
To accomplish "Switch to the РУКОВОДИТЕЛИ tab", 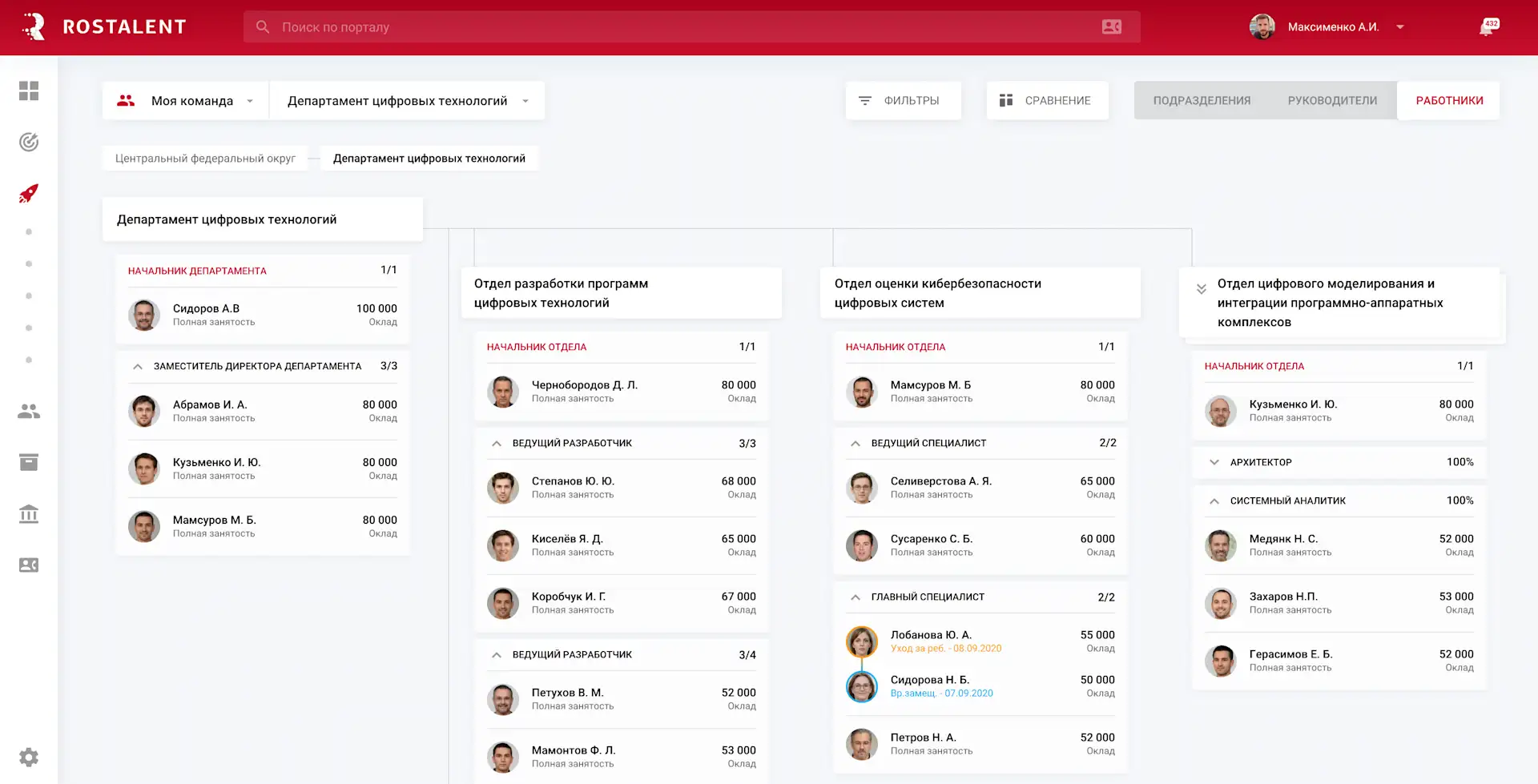I will (1332, 100).
